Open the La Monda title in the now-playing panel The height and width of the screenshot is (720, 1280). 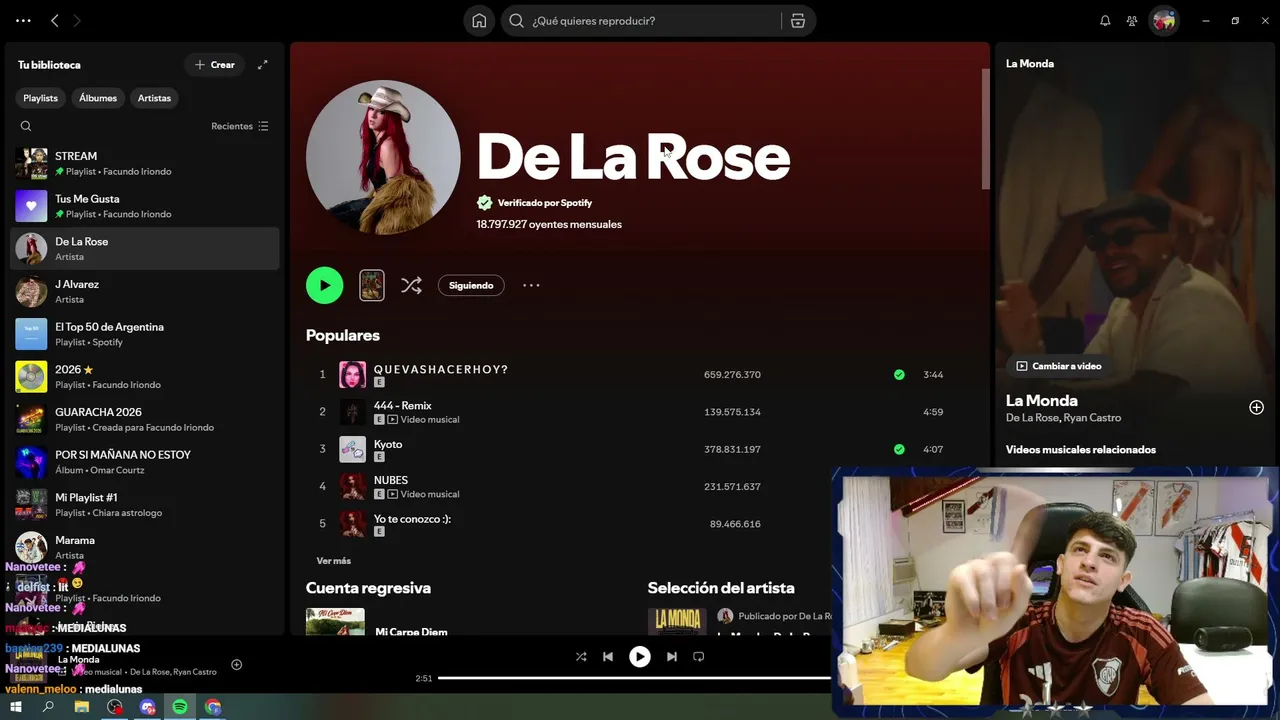point(1042,400)
